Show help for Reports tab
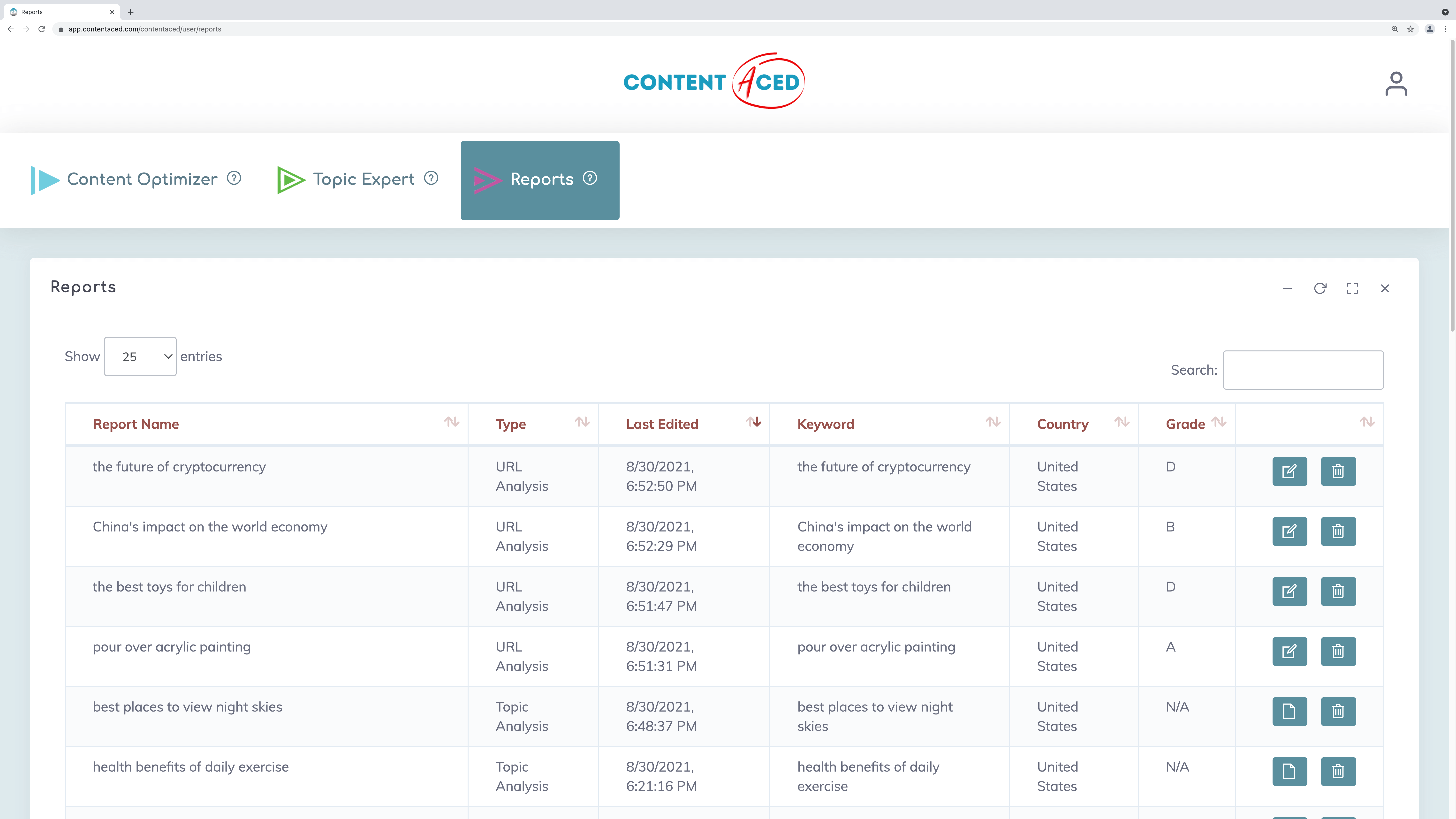 (590, 178)
